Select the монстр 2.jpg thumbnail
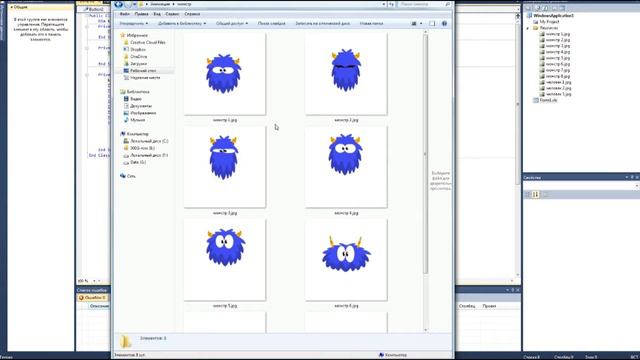The width and height of the screenshot is (640, 360). tap(346, 74)
